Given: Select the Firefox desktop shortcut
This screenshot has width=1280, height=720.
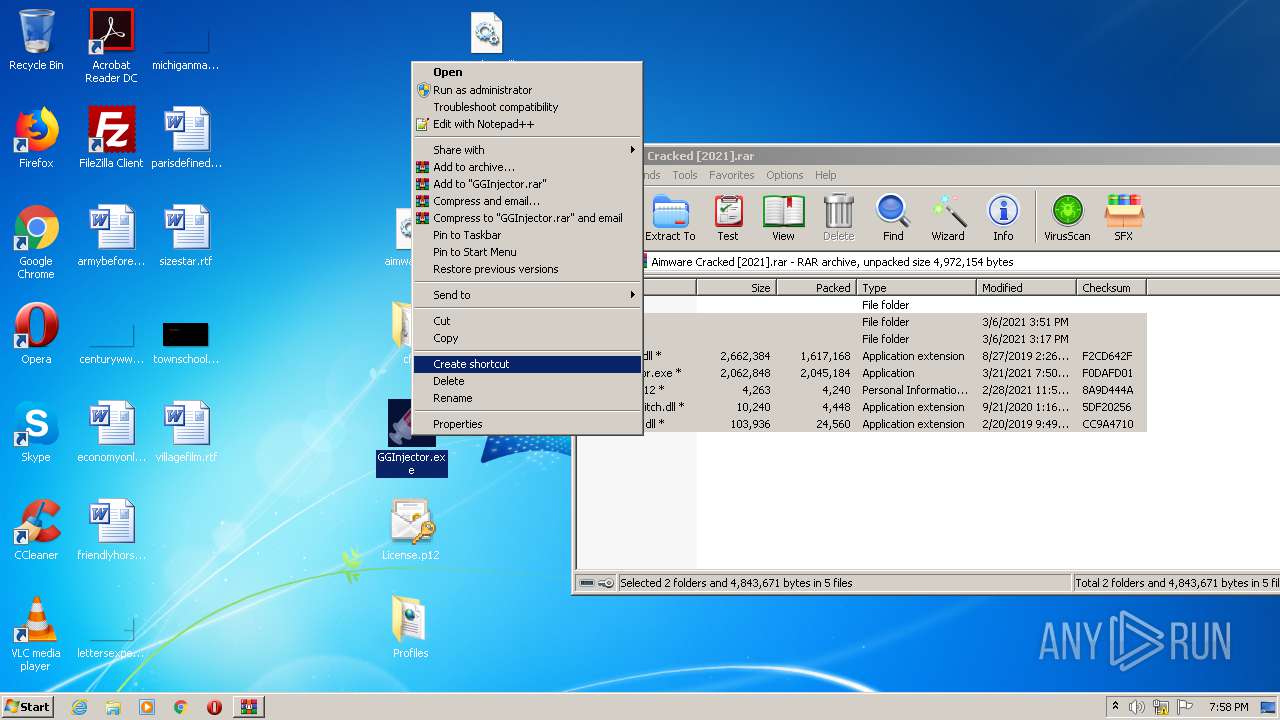Looking at the screenshot, I should pos(36,138).
